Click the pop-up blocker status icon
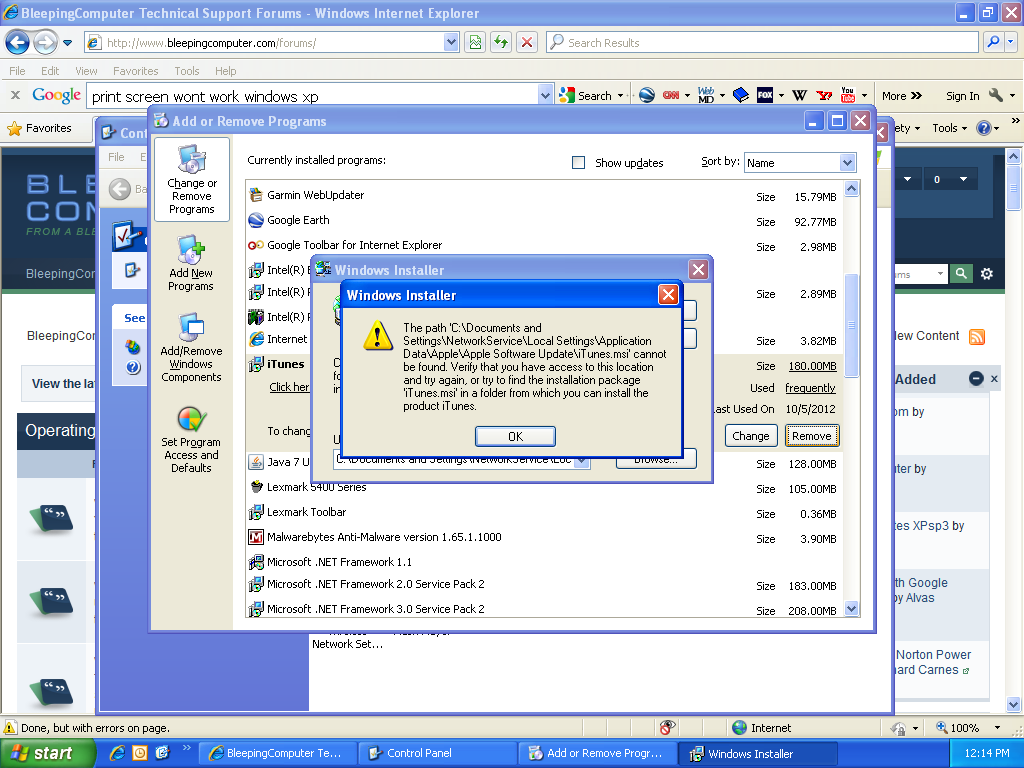Screen dimensions: 1024x768 667,728
